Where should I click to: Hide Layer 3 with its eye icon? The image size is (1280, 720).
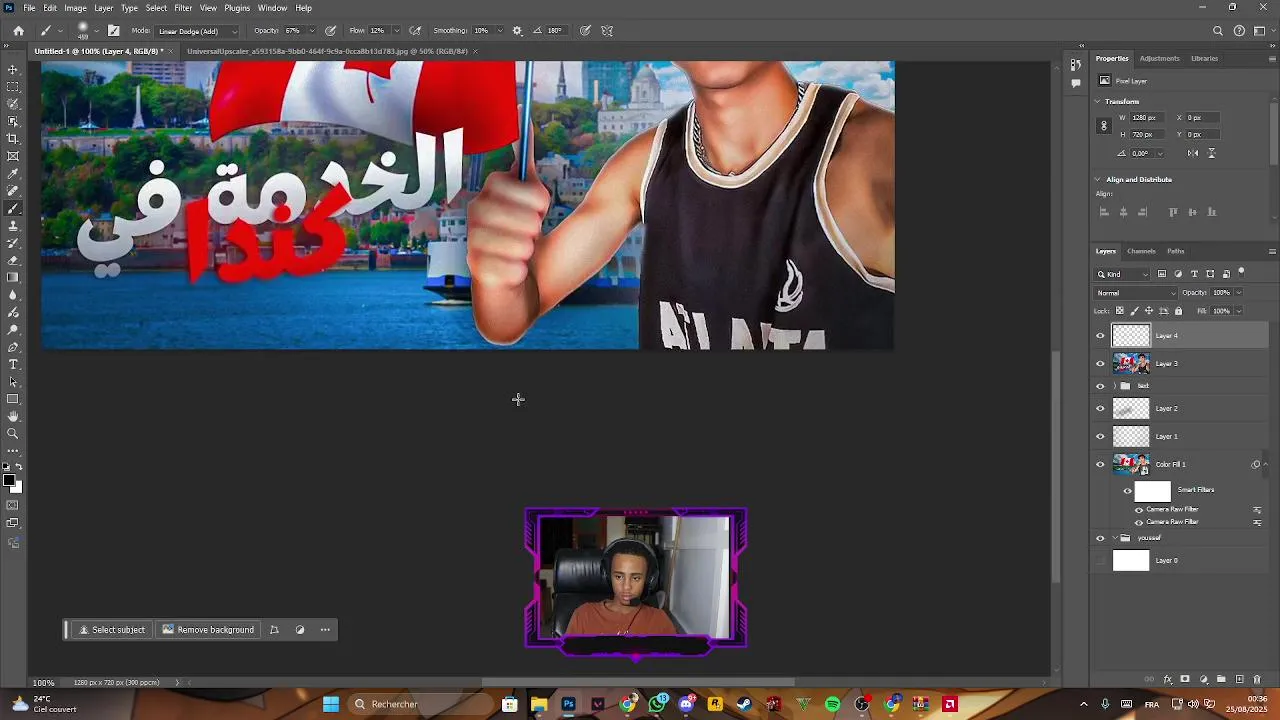tap(1100, 364)
